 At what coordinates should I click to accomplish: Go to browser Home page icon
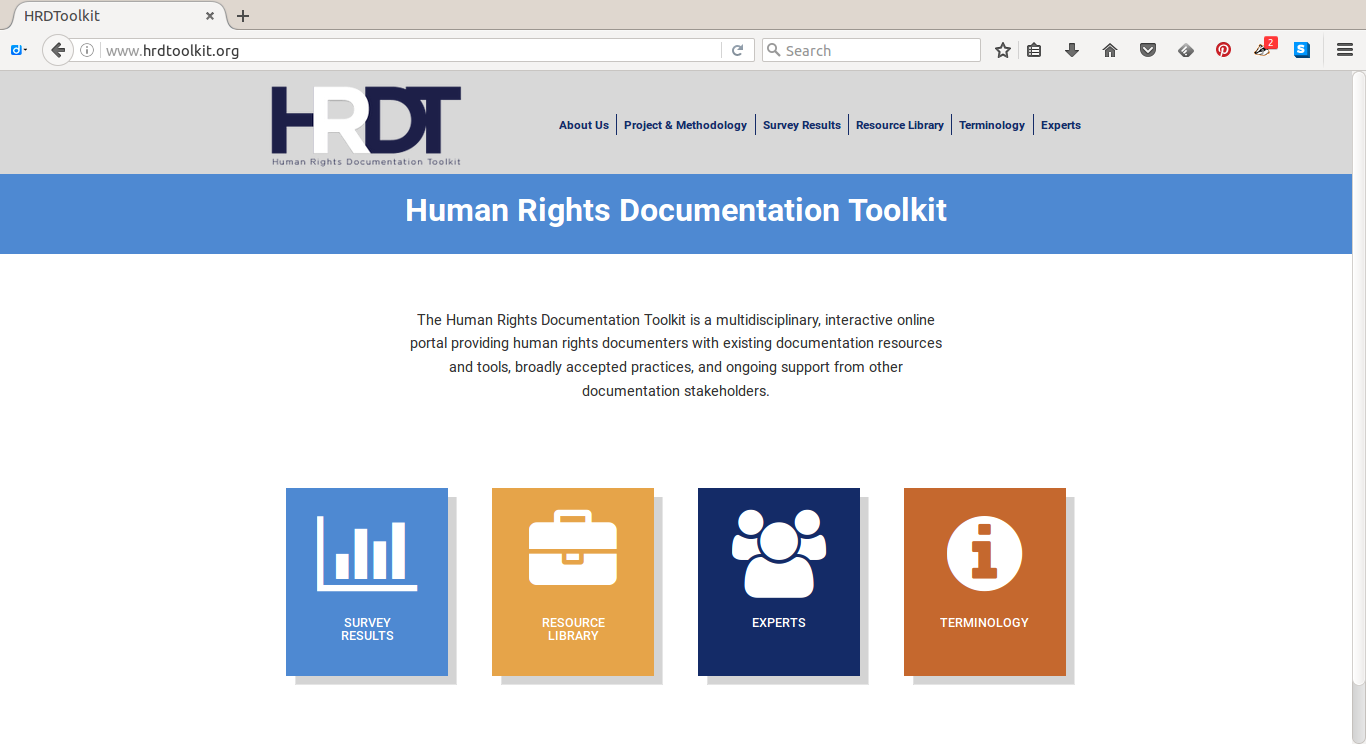point(1110,50)
